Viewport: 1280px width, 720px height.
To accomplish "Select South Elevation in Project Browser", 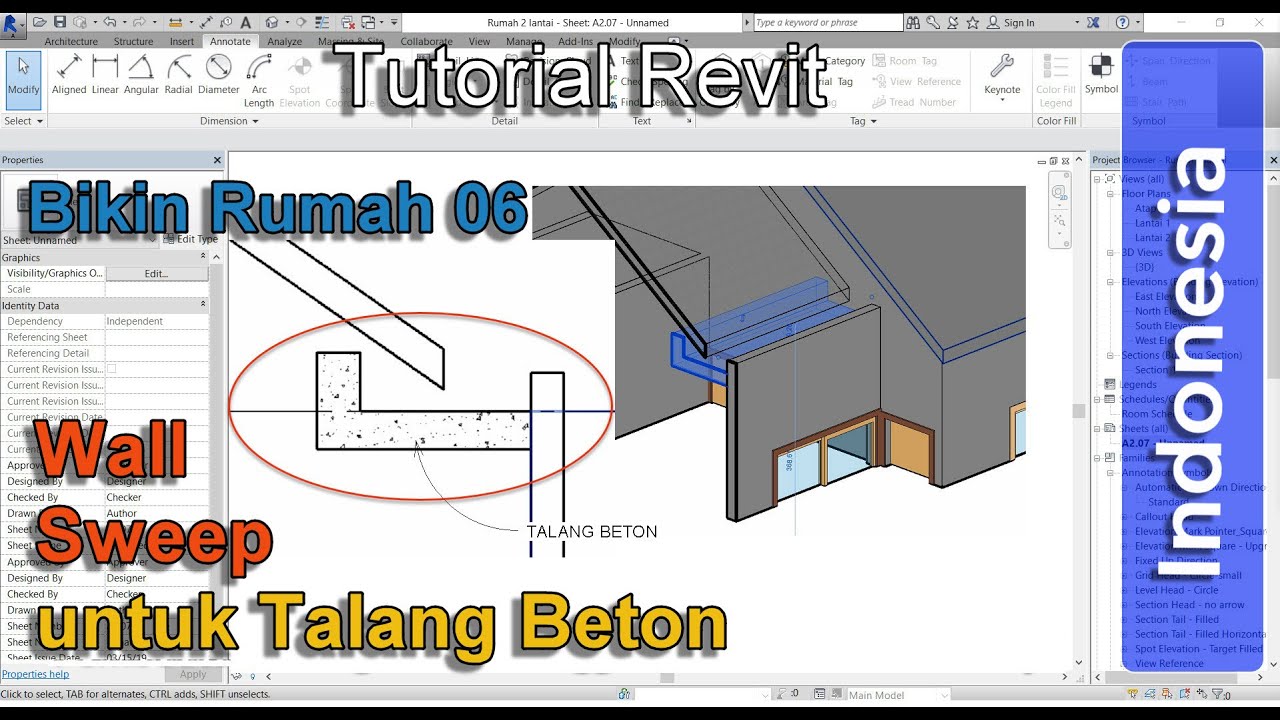I will click(x=1170, y=326).
